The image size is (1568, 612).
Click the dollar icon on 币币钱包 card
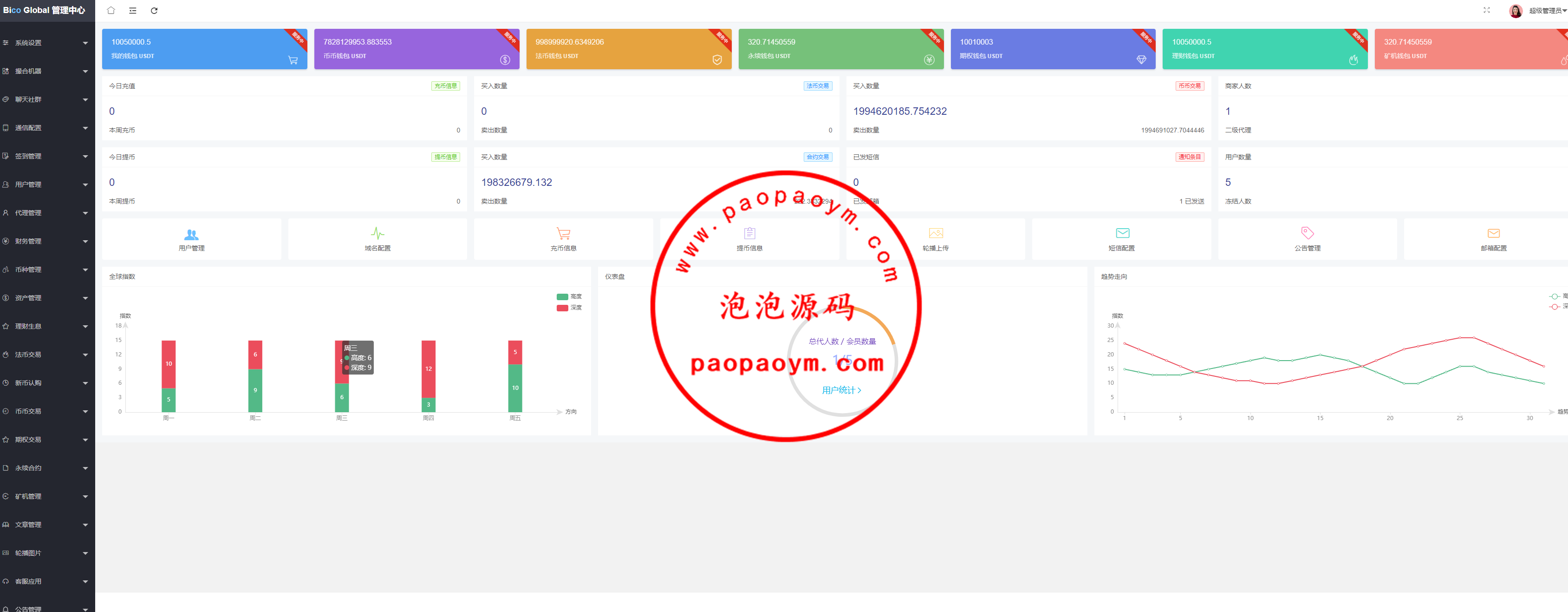pos(505,59)
